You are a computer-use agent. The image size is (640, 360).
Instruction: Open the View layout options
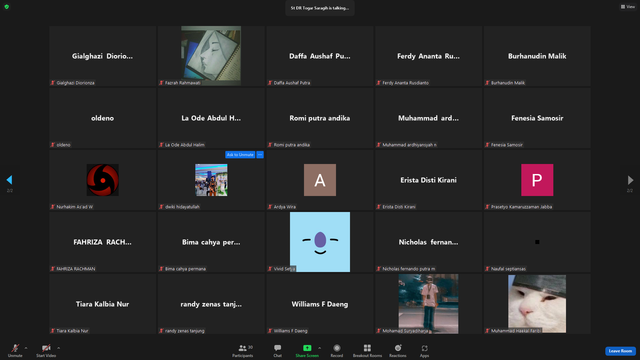click(x=628, y=7)
